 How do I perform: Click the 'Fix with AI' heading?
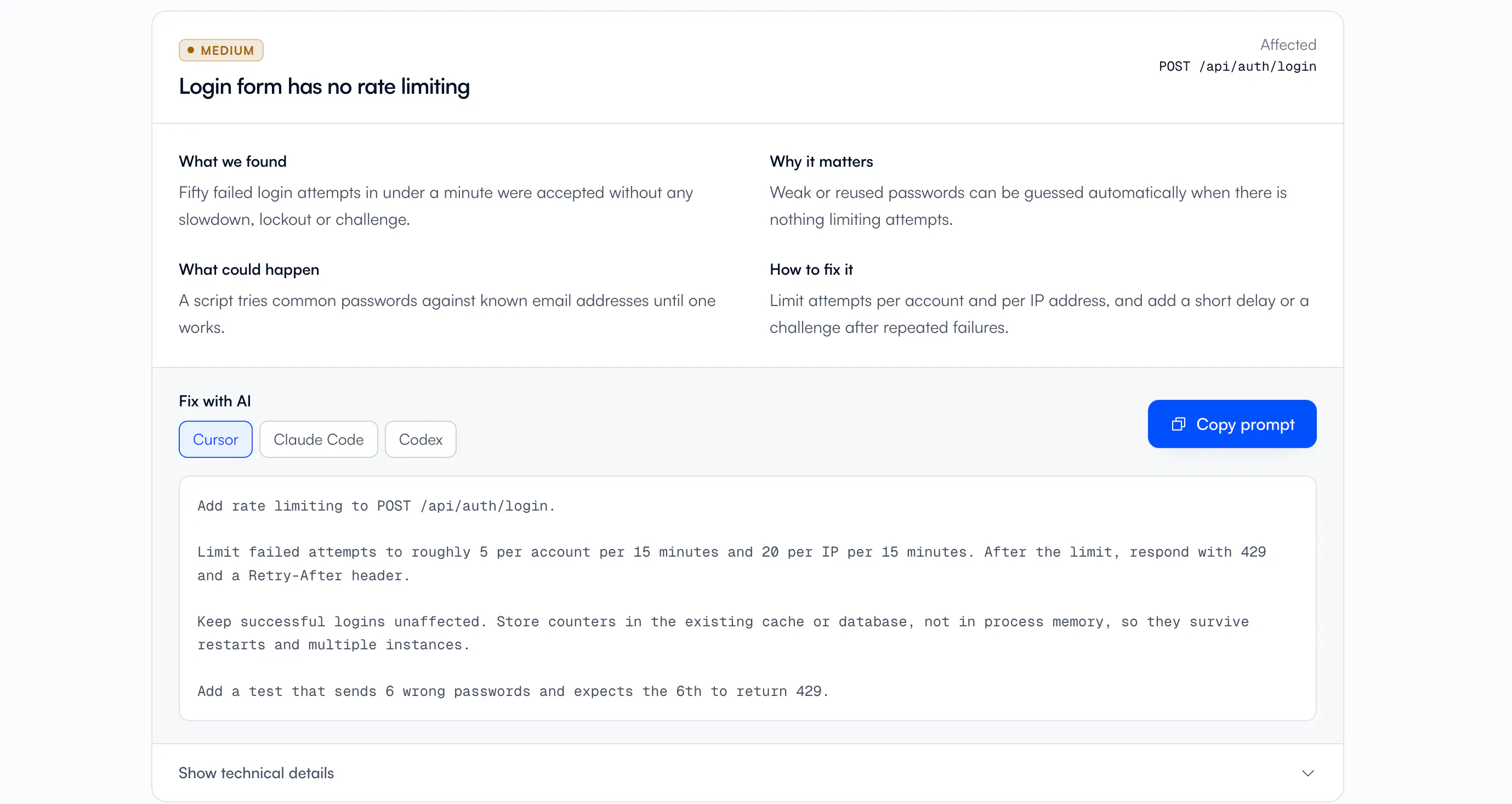[x=215, y=401]
